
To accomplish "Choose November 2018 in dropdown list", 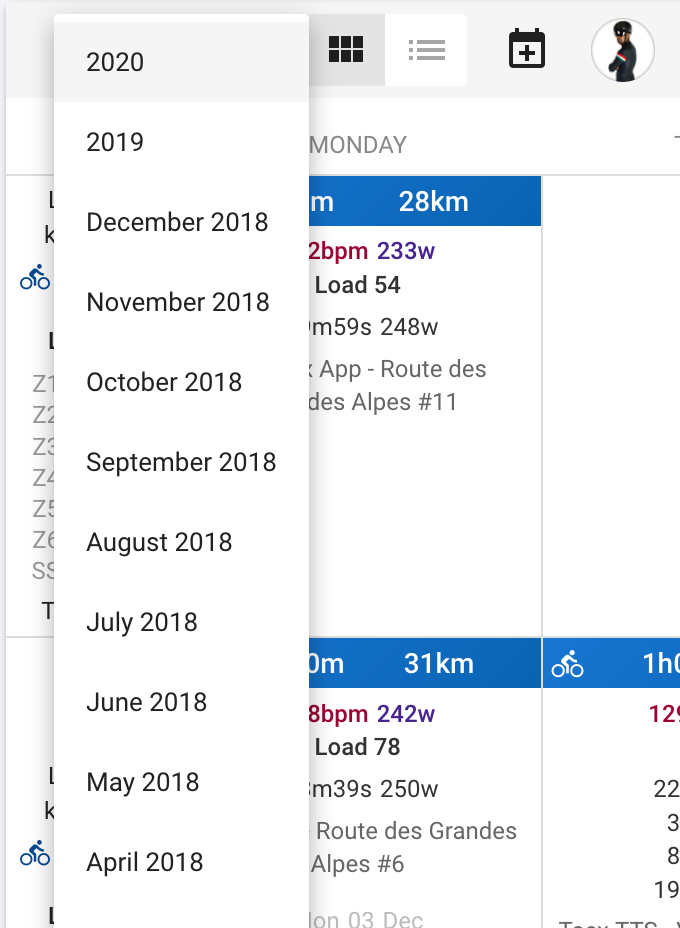I will (x=181, y=302).
